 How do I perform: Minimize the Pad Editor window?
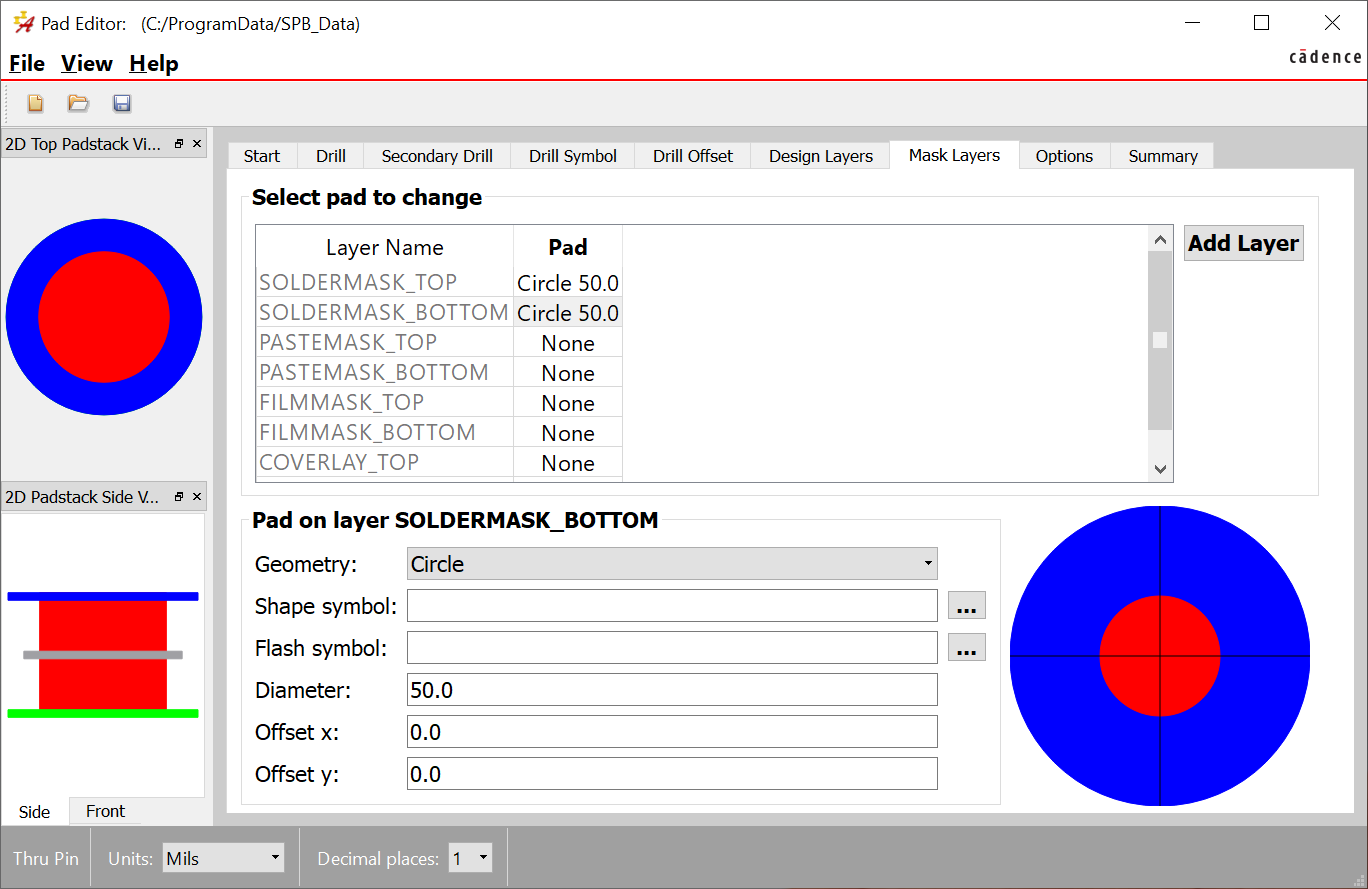pyautogui.click(x=1192, y=23)
